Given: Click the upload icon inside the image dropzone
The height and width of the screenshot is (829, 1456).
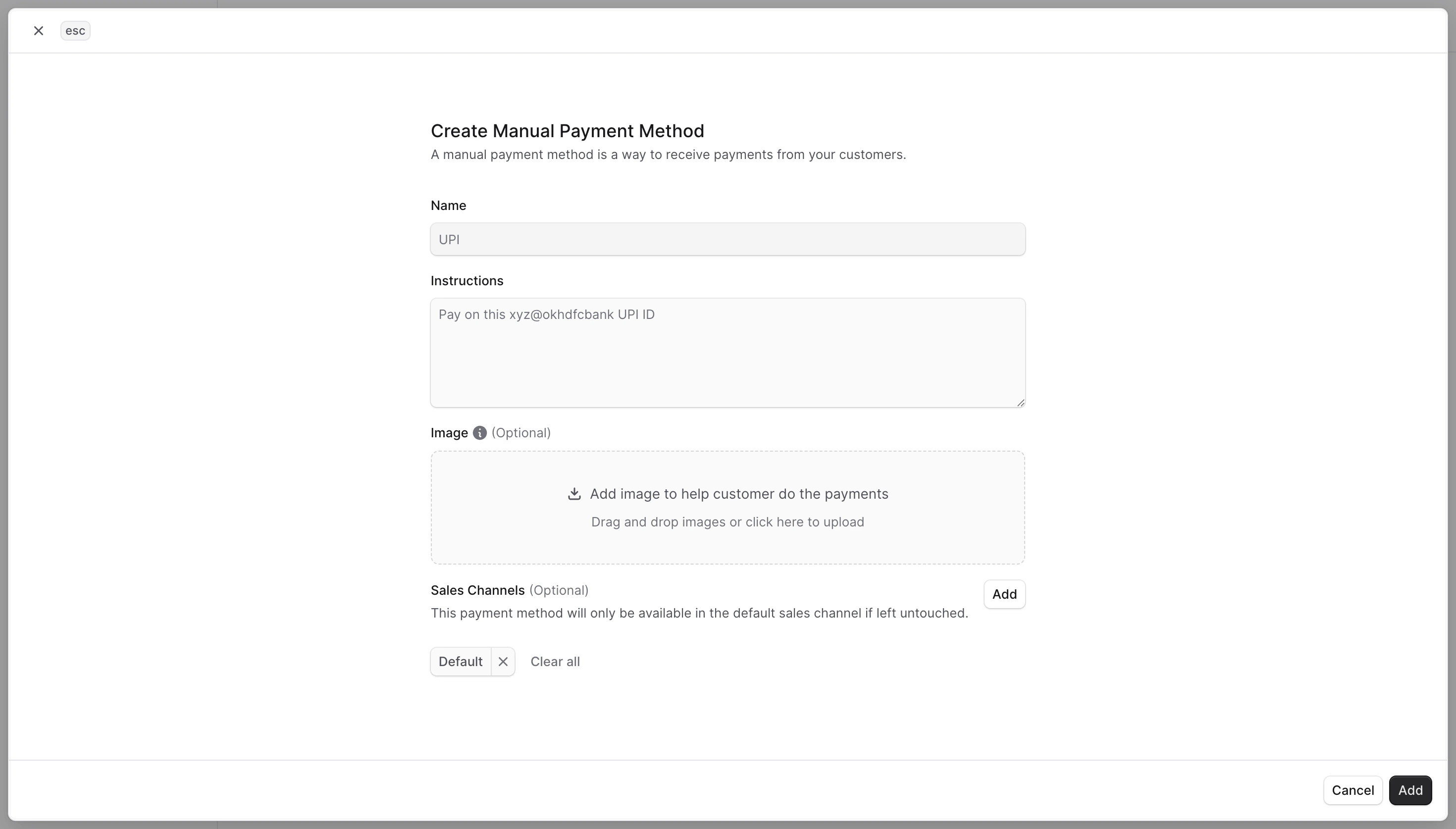Looking at the screenshot, I should [574, 493].
